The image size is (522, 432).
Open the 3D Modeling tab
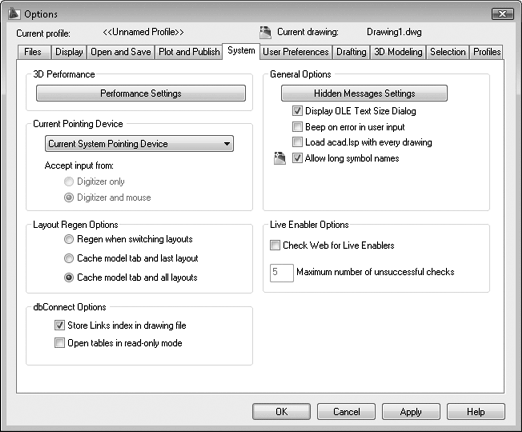tap(398, 52)
